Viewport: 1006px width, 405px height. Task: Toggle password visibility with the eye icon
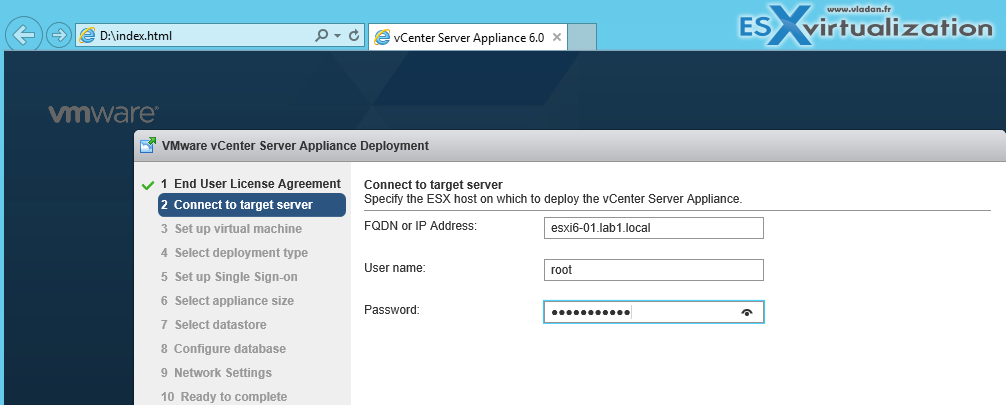(x=746, y=313)
